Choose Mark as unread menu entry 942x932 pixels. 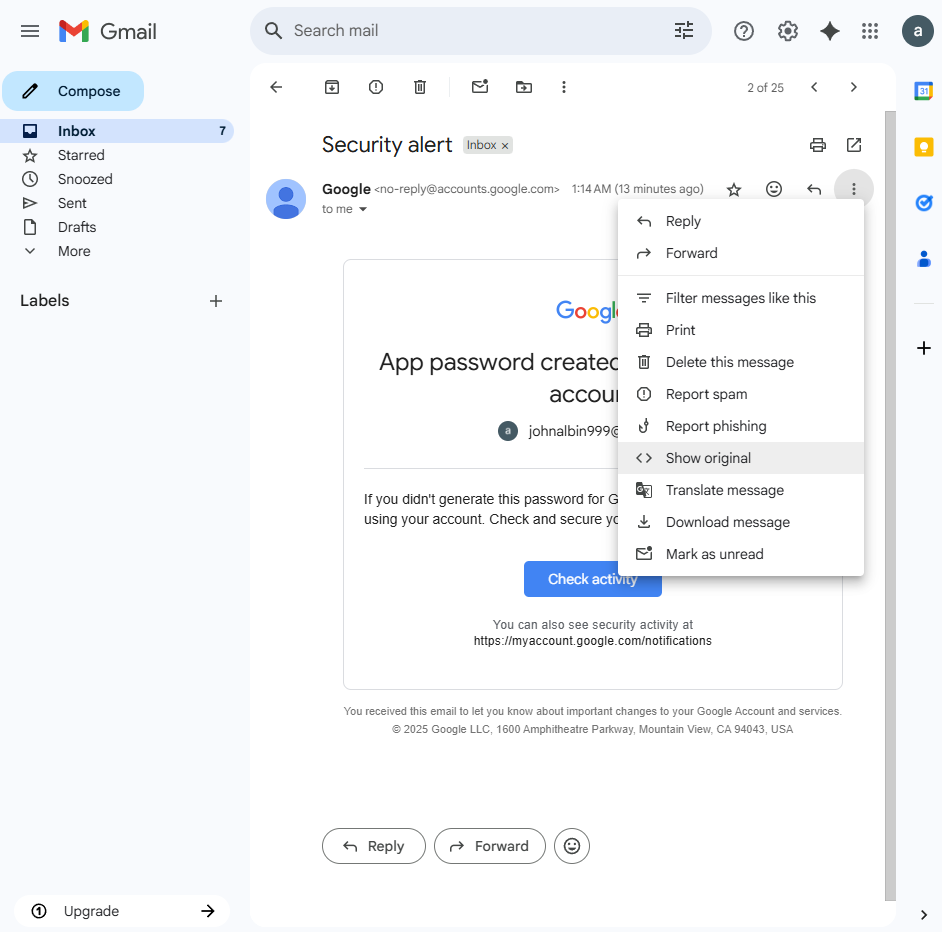741,554
